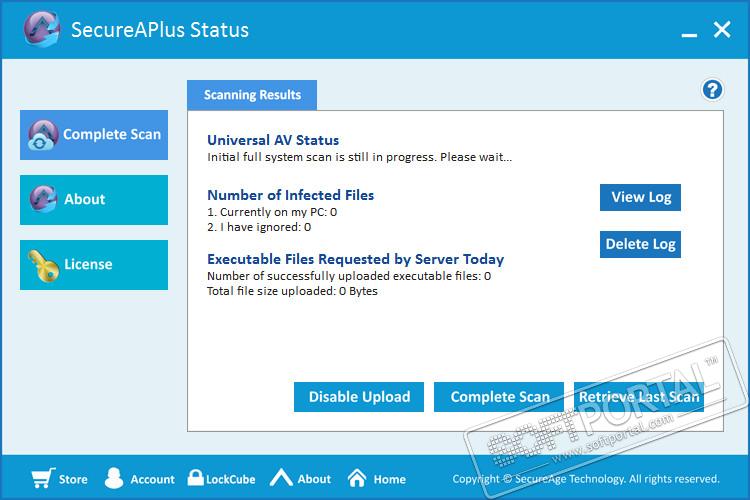
Task: Click the License key icon
Action: [42, 264]
